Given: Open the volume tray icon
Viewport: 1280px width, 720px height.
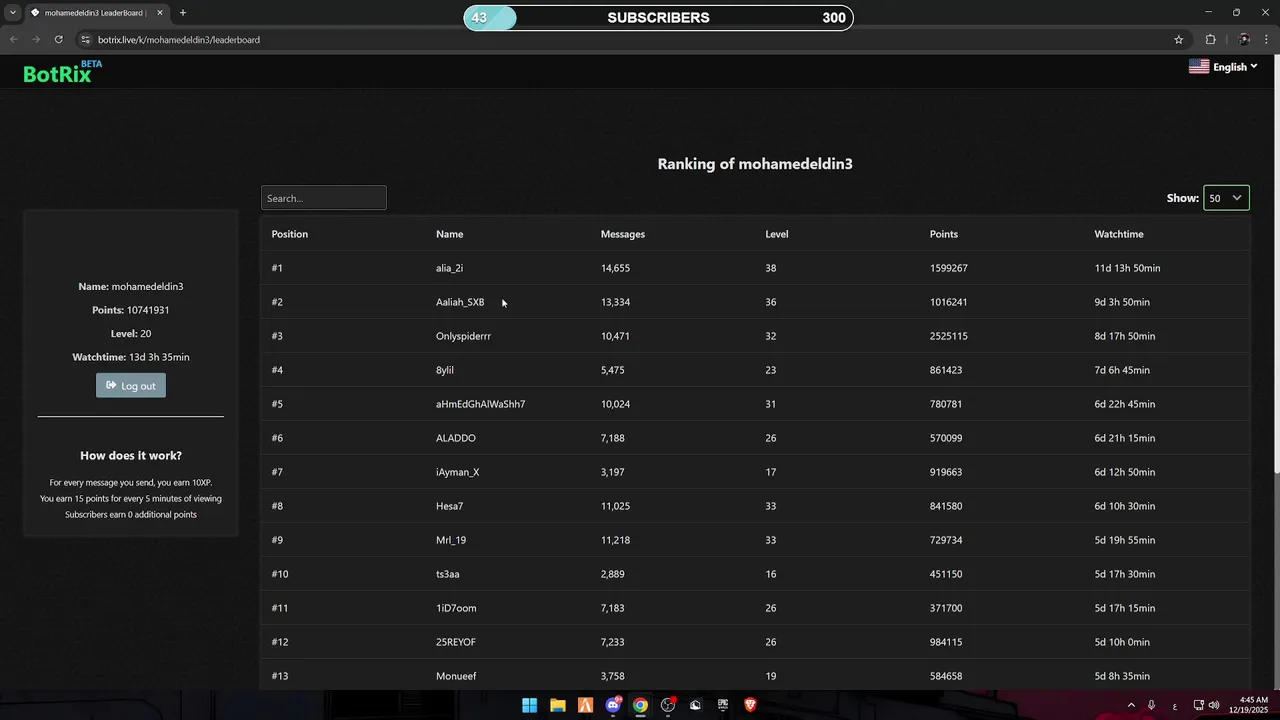Looking at the screenshot, I should (1214, 705).
